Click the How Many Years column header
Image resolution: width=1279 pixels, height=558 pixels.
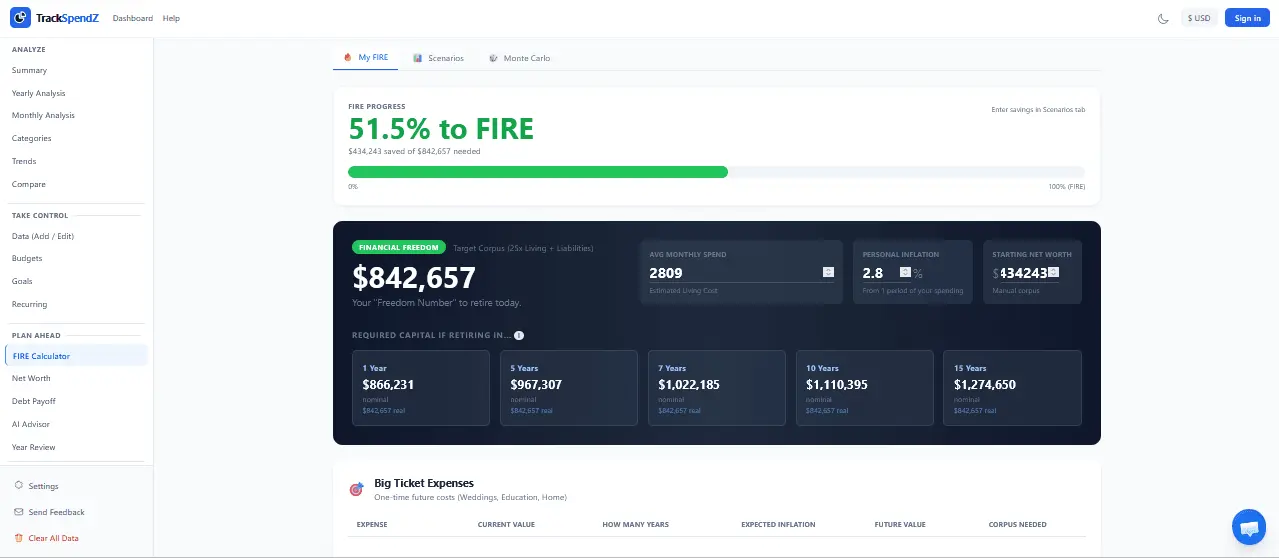pos(635,524)
